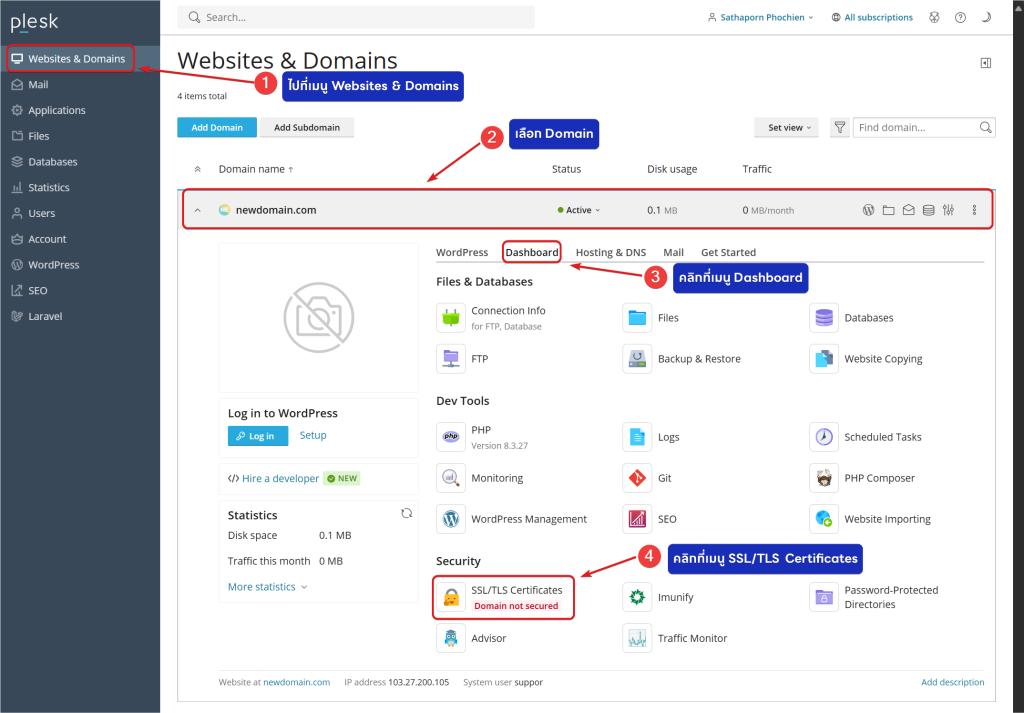Viewport: 1024px width, 713px height.
Task: Switch to the Hosting & DNS tab
Action: click(x=611, y=252)
